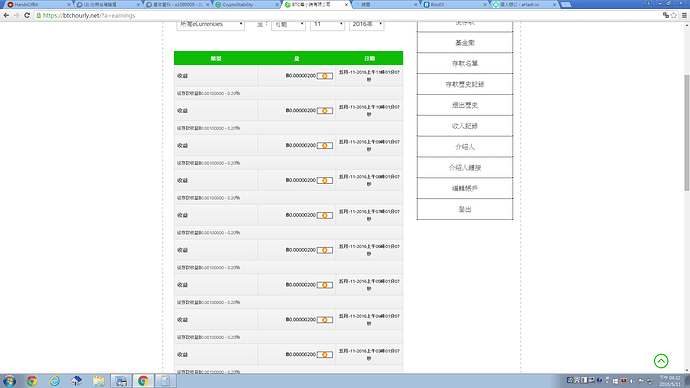Click the new tab button
Image resolution: width=690 pixels, height=388 pixels.
click(566, 4)
